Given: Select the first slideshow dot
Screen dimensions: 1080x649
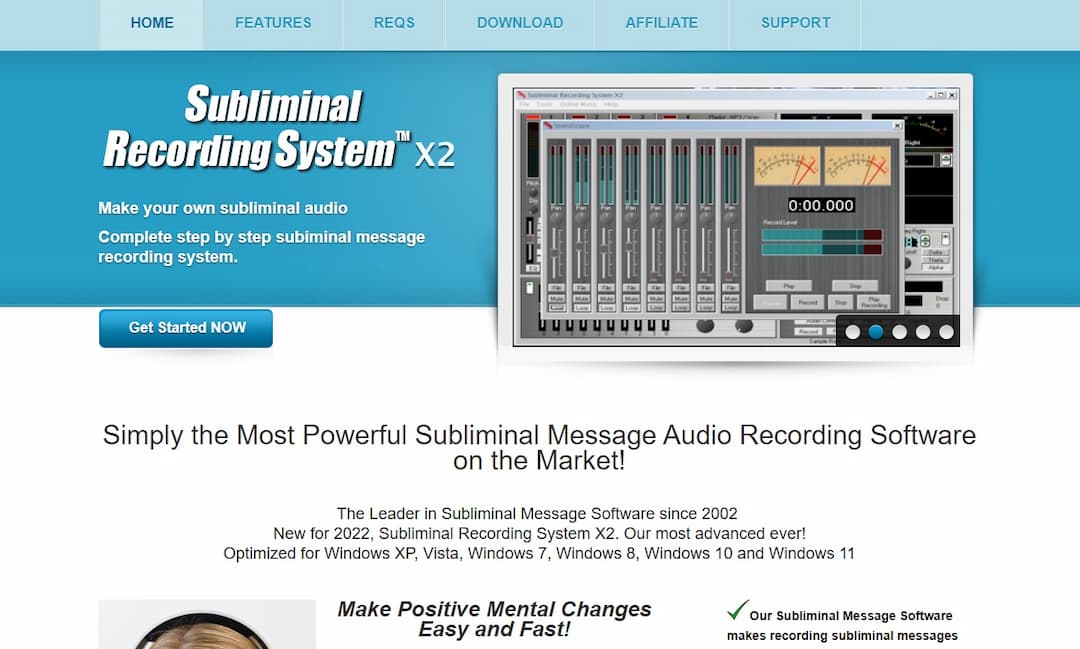Looking at the screenshot, I should tap(852, 332).
